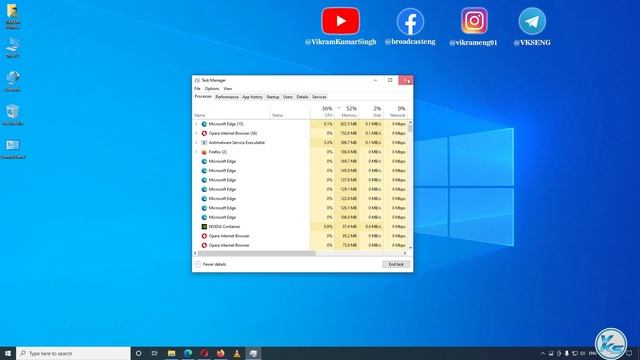Switch to the Performance tab

tap(227, 97)
